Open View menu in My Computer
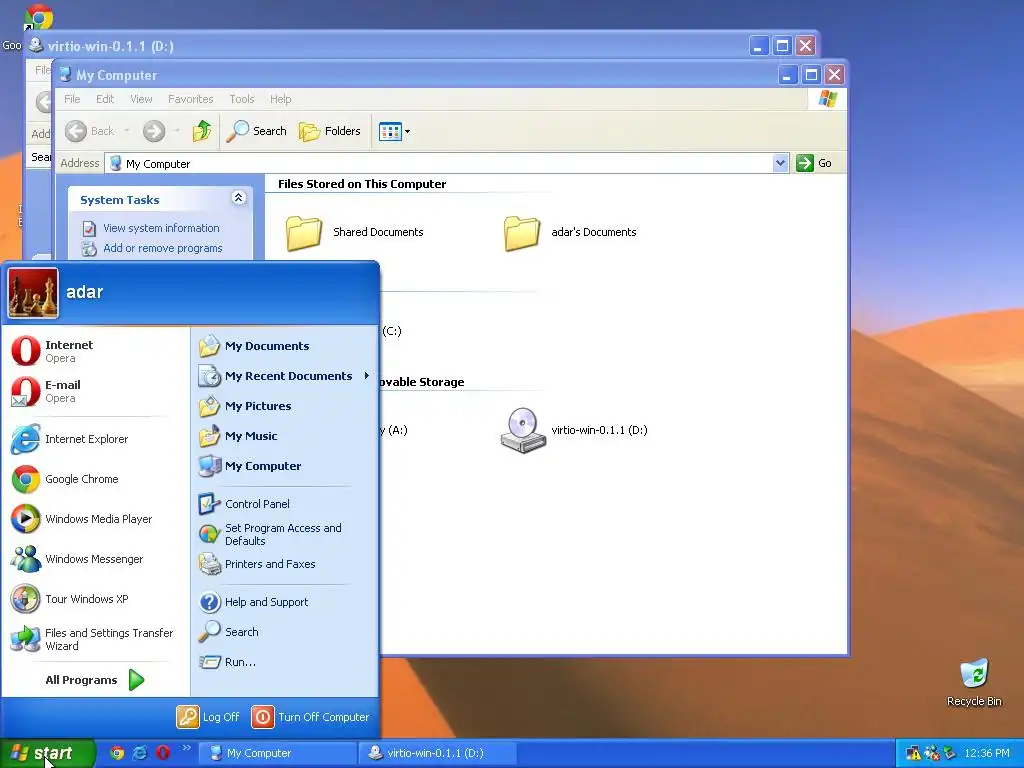 [141, 99]
